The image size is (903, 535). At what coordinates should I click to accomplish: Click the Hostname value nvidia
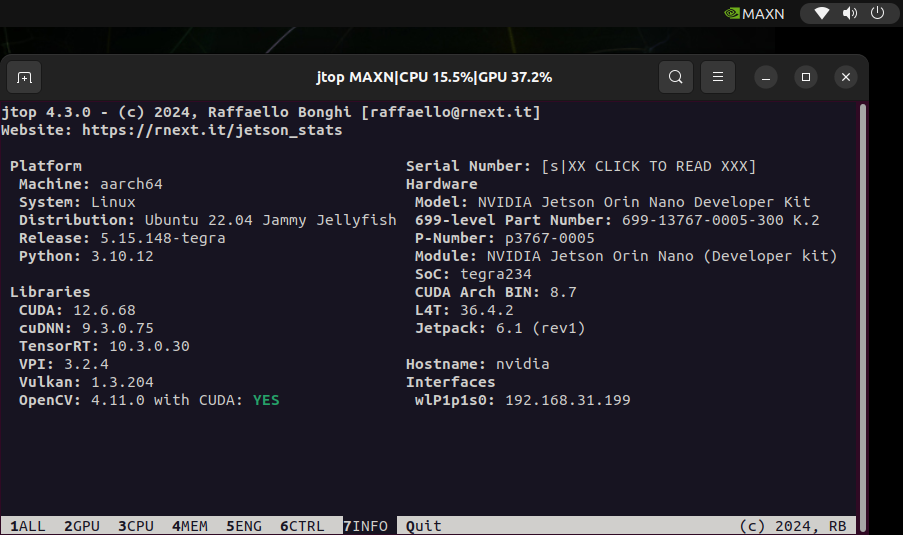coord(522,364)
